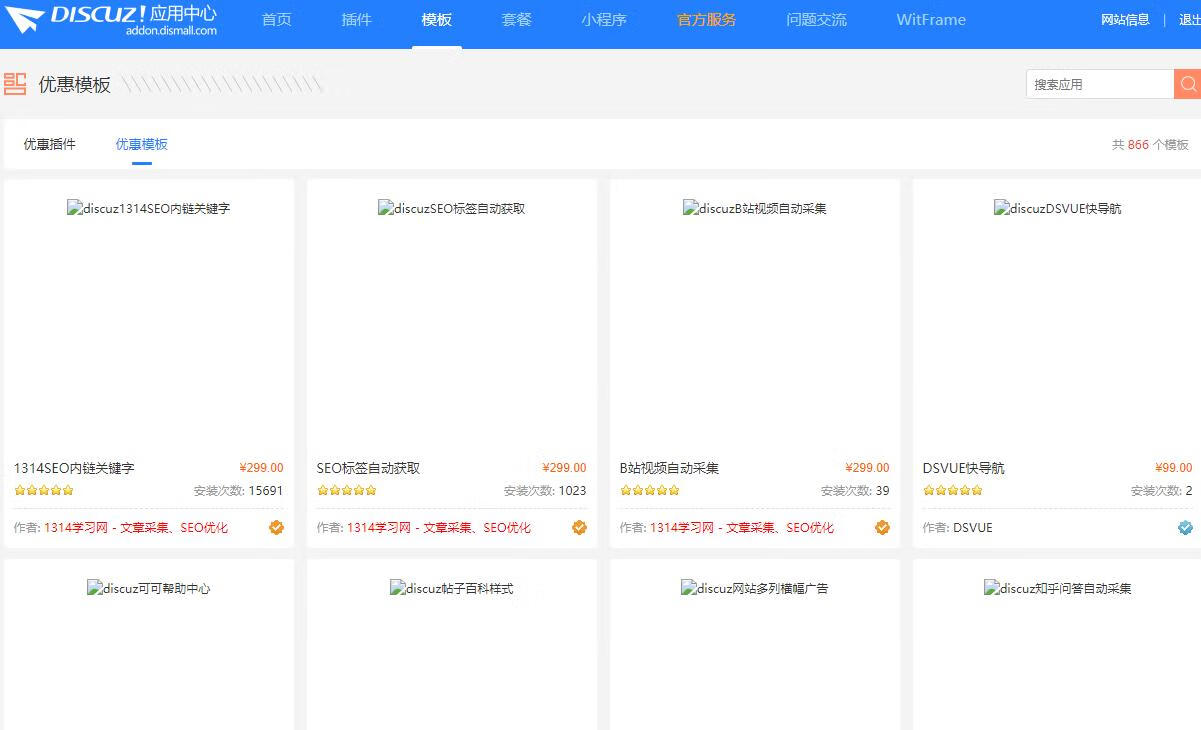The height and width of the screenshot is (730, 1201).
Task: Click blue verified badge on DSVUE快导航 card
Action: coord(1185,528)
